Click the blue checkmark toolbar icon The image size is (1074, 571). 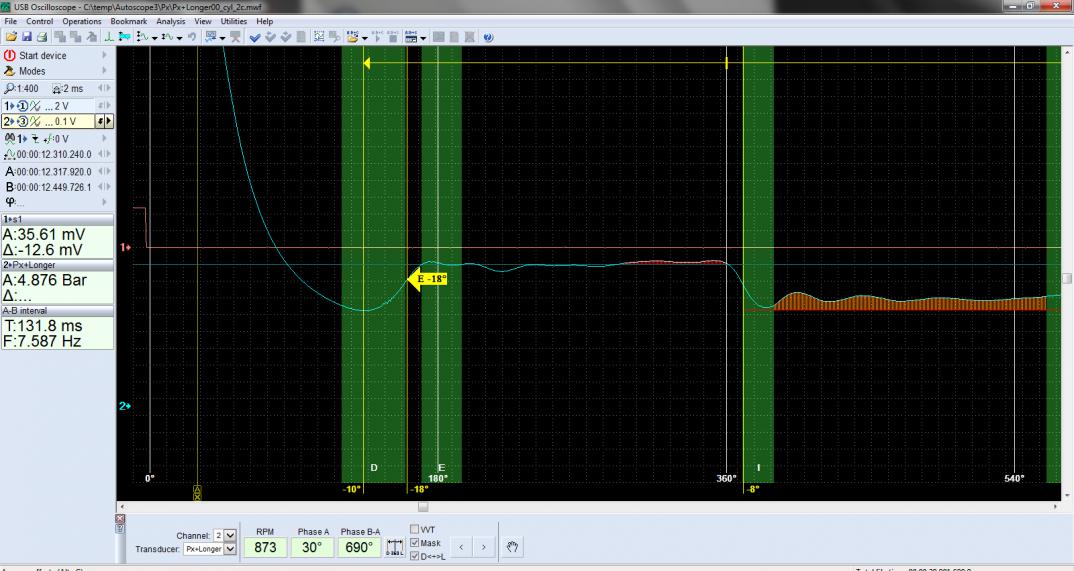[x=254, y=36]
